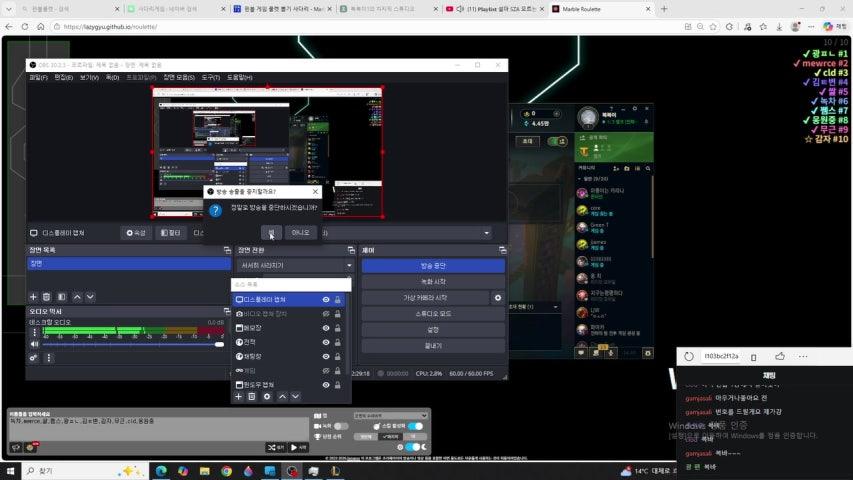Switch to Marble Roulette browser tab

pos(601,9)
